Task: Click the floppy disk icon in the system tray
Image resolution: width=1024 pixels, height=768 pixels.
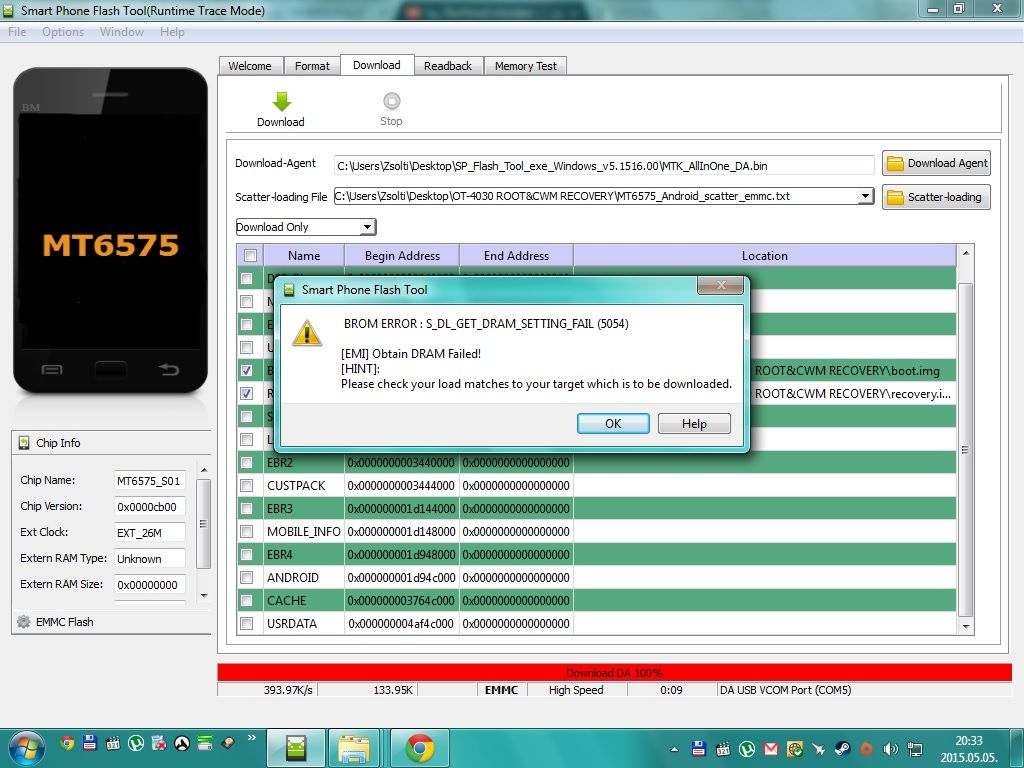Action: (x=699, y=749)
